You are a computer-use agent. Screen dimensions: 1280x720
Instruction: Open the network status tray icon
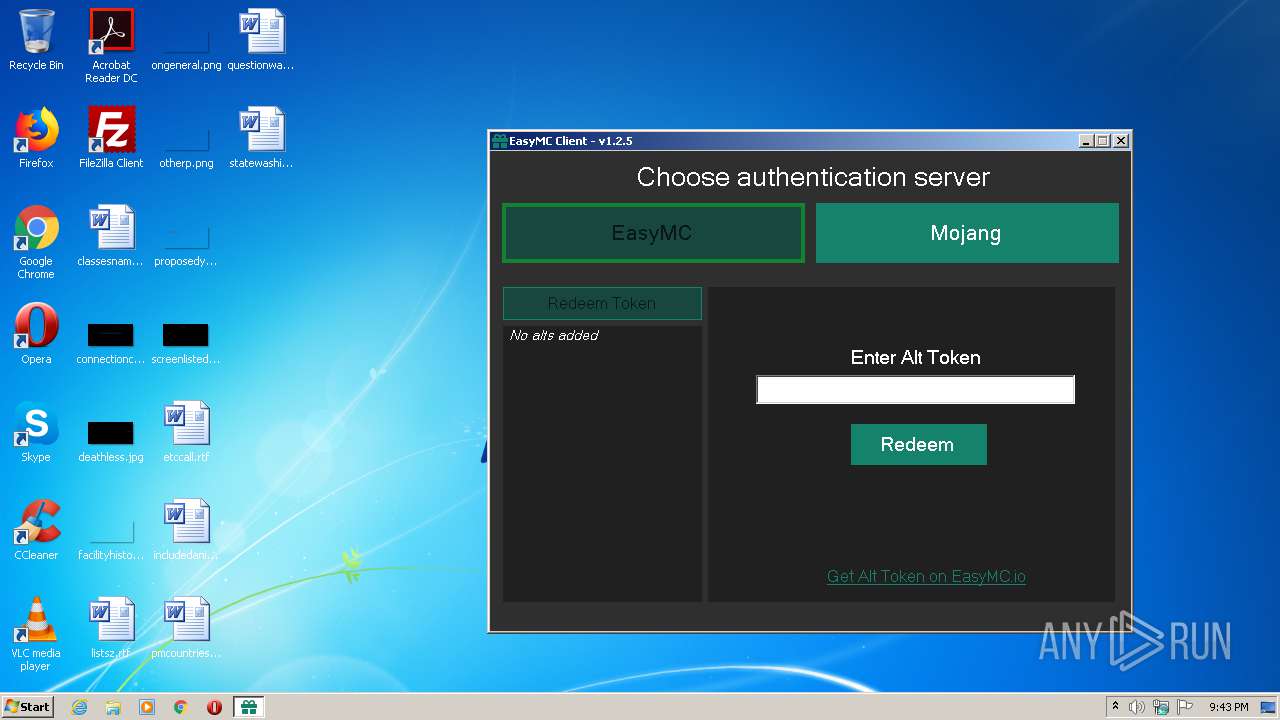click(x=1161, y=707)
